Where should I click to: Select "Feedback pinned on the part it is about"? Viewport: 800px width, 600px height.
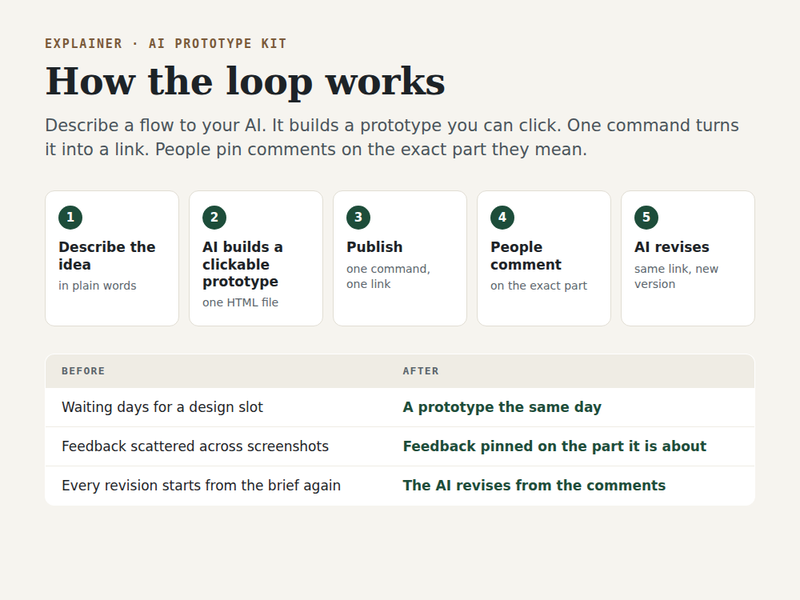pyautogui.click(x=555, y=446)
